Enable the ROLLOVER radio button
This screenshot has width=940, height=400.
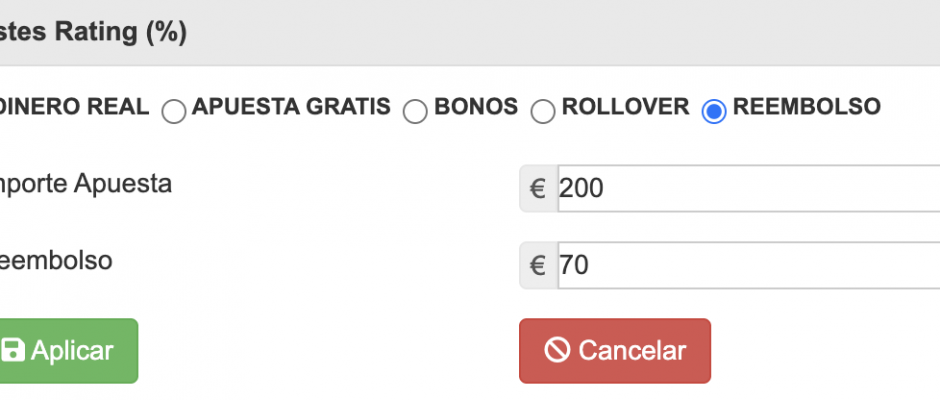(543, 111)
